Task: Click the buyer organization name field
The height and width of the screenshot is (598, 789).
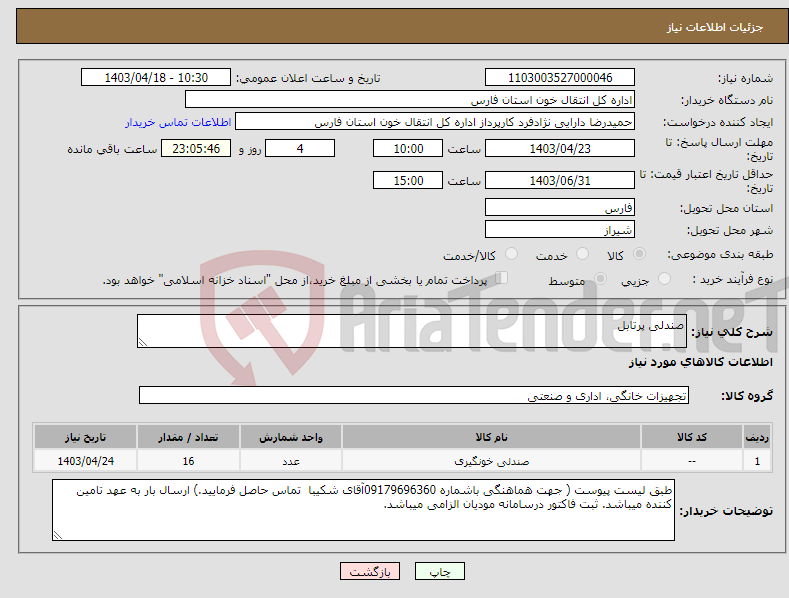Action: click(x=410, y=100)
